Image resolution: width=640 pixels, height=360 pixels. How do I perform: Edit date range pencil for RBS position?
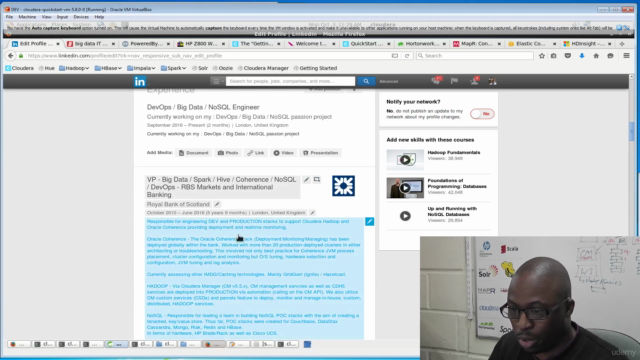point(312,213)
